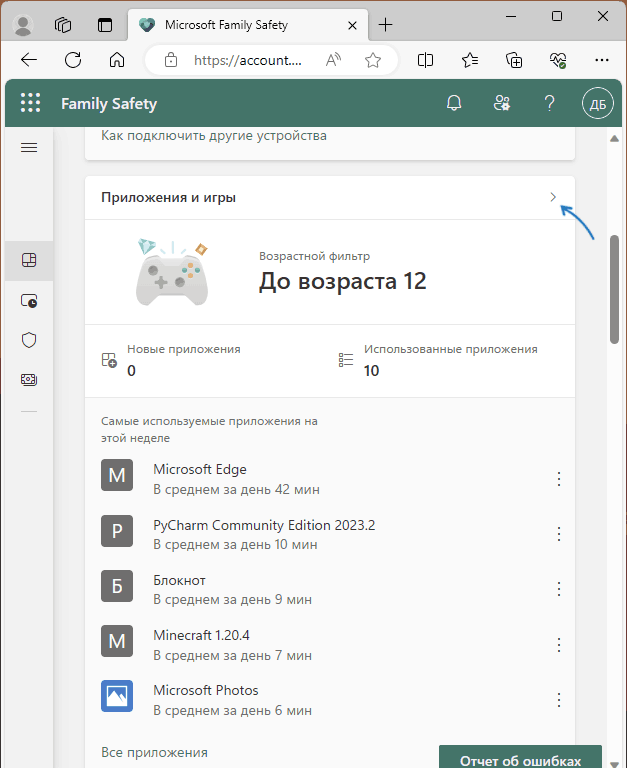The height and width of the screenshot is (768, 627).
Task: Open options menu for Microsoft Edge
Action: (558, 479)
